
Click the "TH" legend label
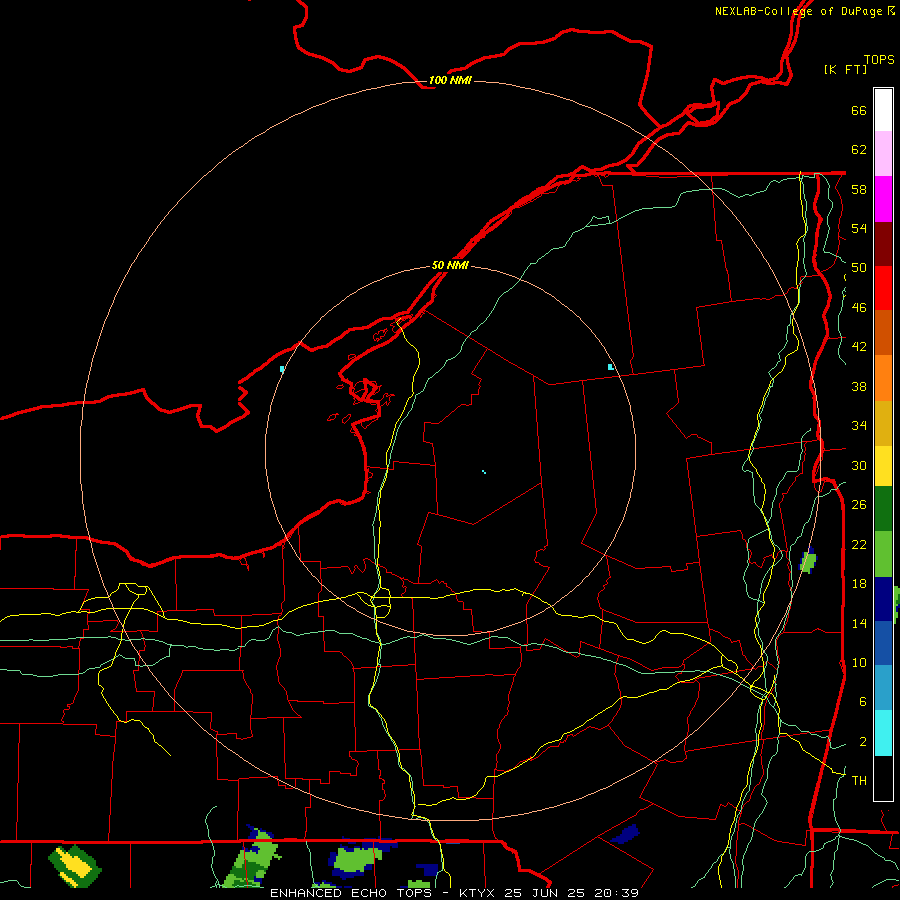(859, 781)
